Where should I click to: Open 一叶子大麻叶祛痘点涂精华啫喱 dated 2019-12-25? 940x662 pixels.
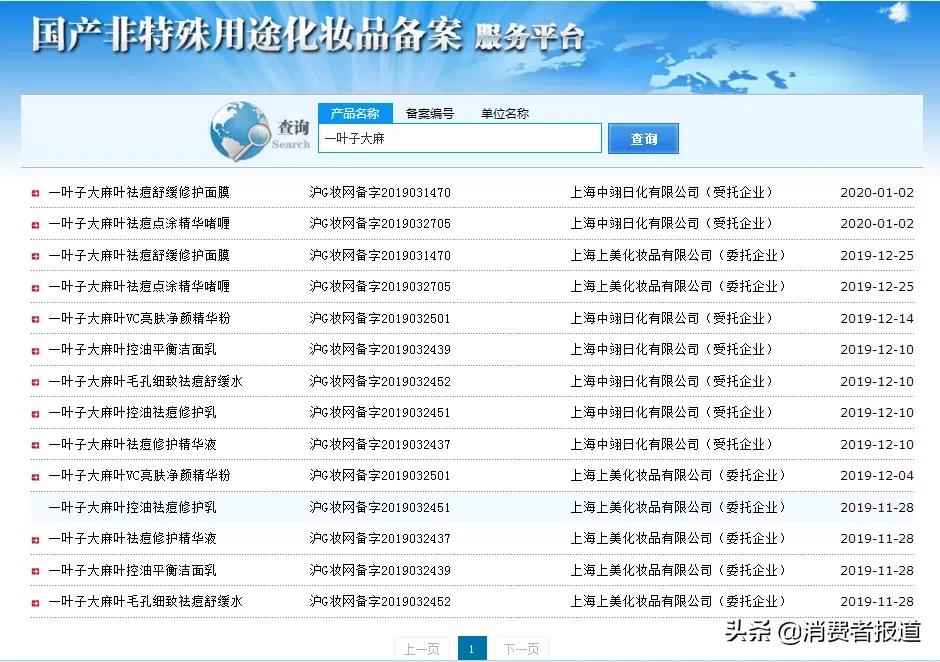pyautogui.click(x=139, y=287)
